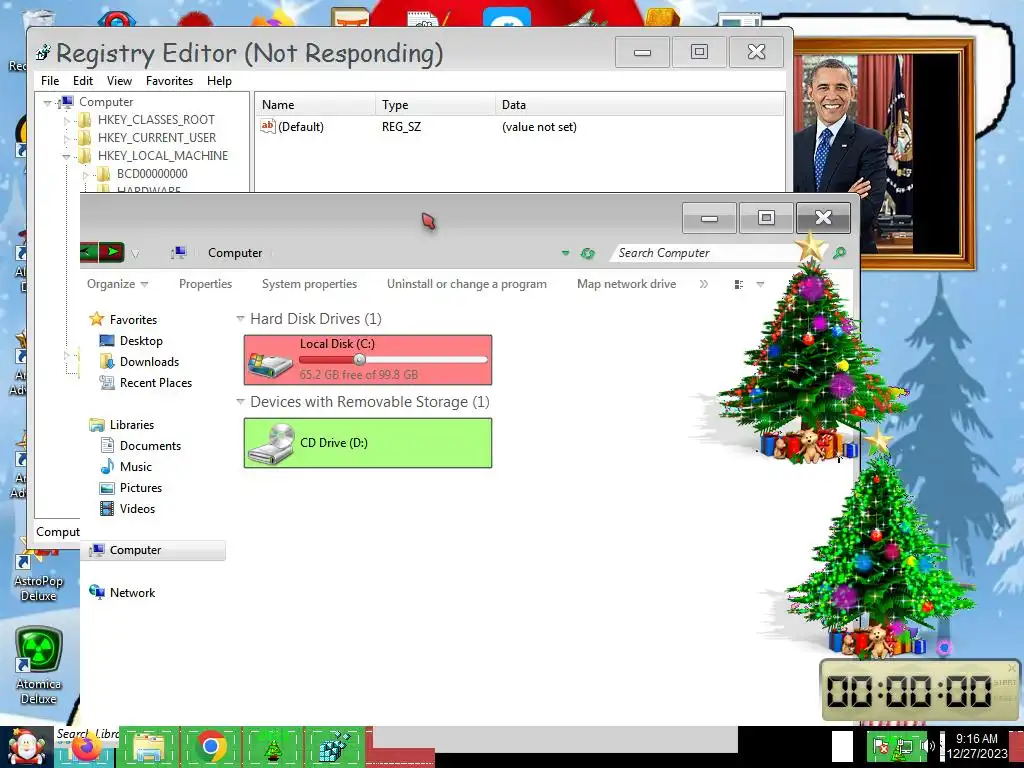Image resolution: width=1024 pixels, height=768 pixels.
Task: Switch to Registry Editor taskbar icon
Action: (x=335, y=747)
